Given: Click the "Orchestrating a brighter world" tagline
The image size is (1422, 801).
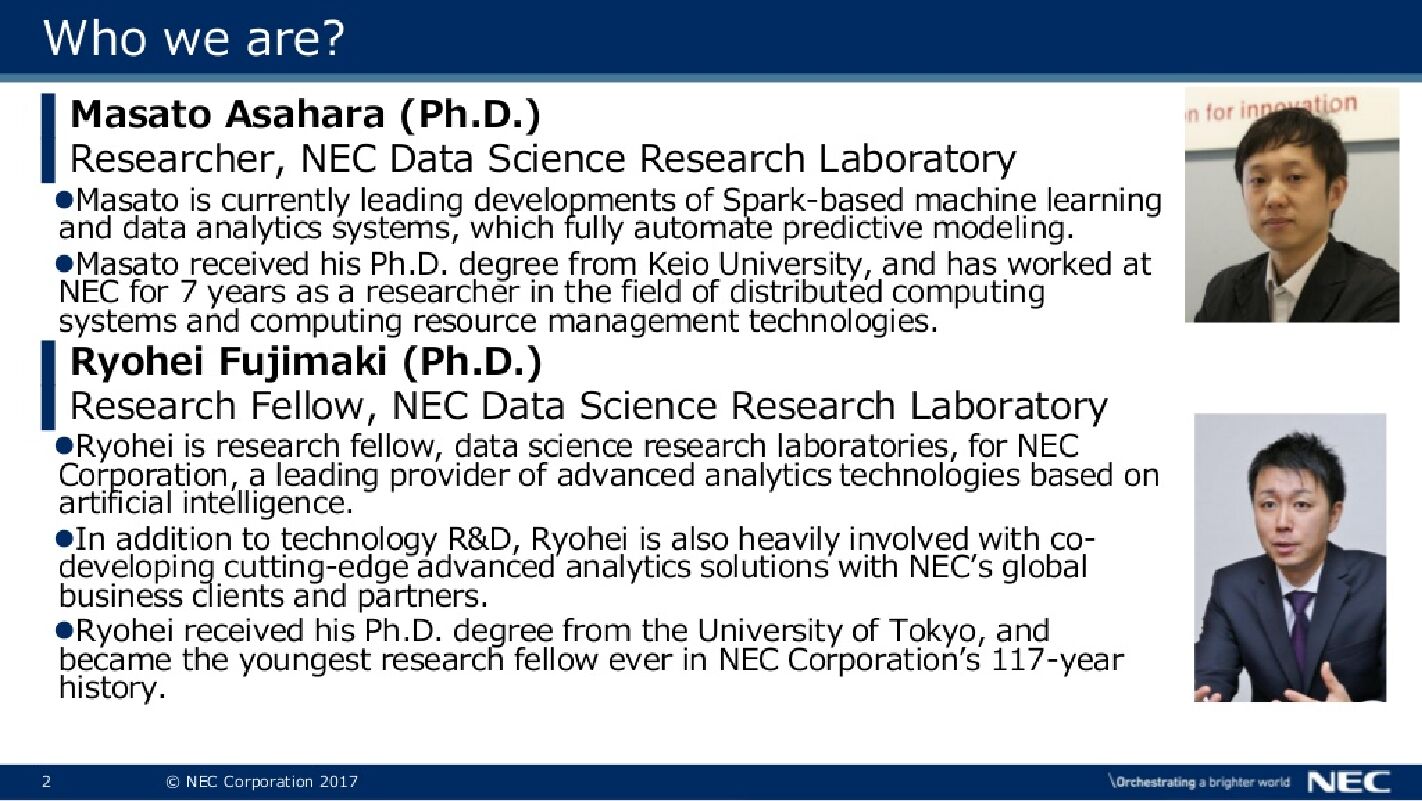Looking at the screenshot, I should click(1198, 782).
